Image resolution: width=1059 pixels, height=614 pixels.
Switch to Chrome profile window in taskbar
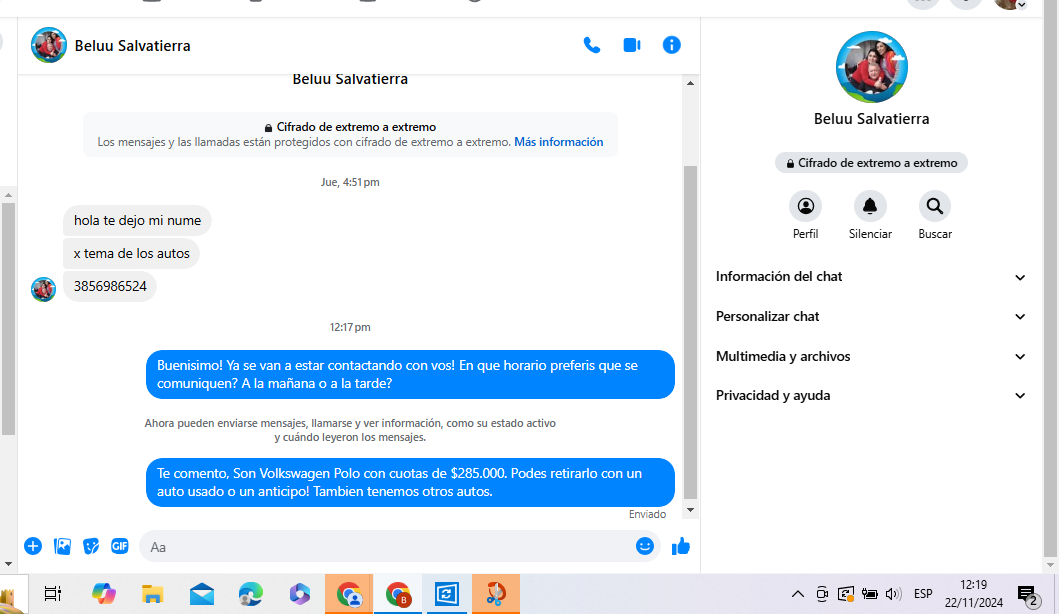point(348,594)
